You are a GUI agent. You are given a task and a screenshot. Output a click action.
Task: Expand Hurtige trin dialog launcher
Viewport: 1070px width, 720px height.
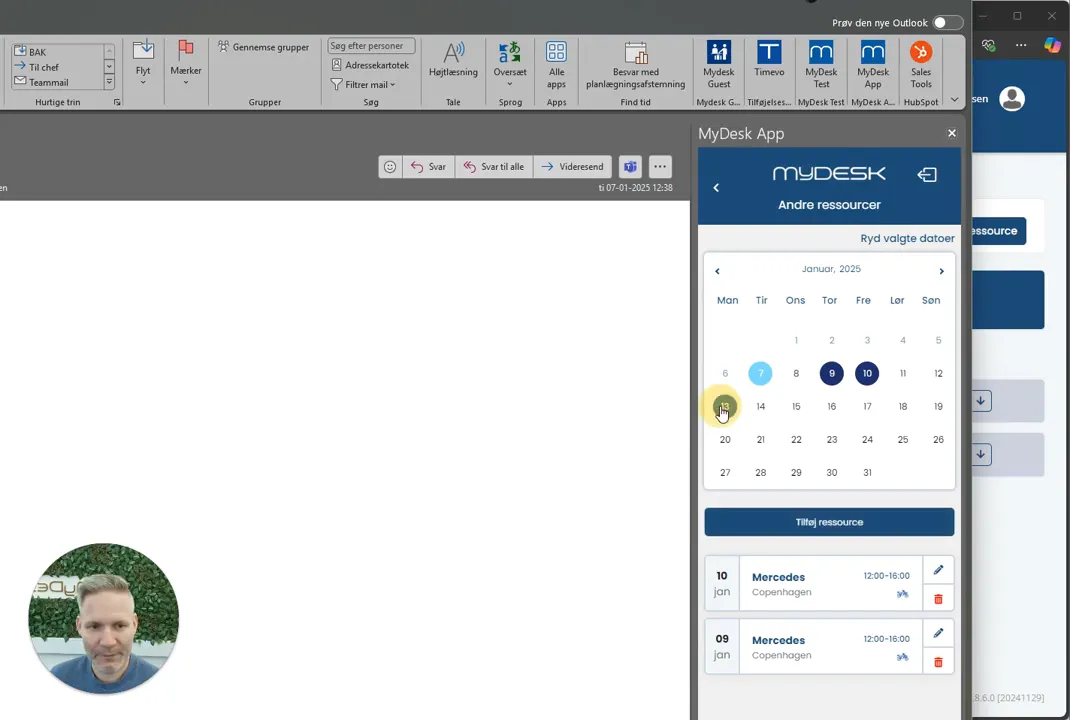click(117, 102)
